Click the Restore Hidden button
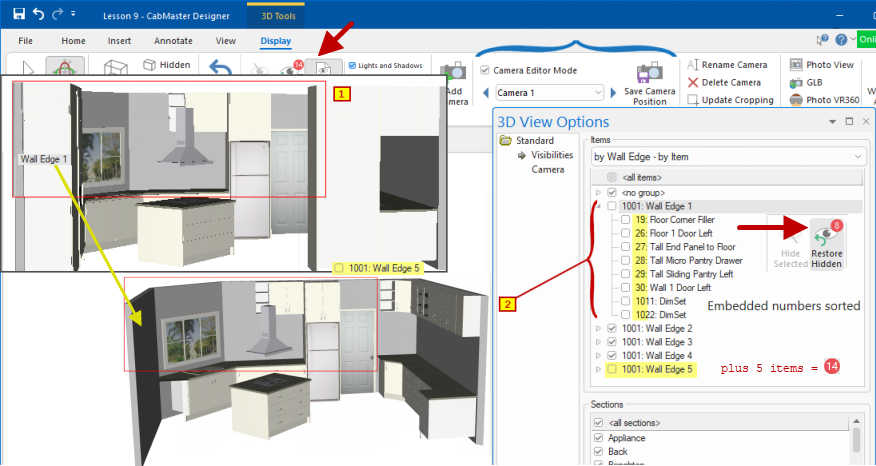This screenshot has width=876, height=466. pyautogui.click(x=827, y=243)
